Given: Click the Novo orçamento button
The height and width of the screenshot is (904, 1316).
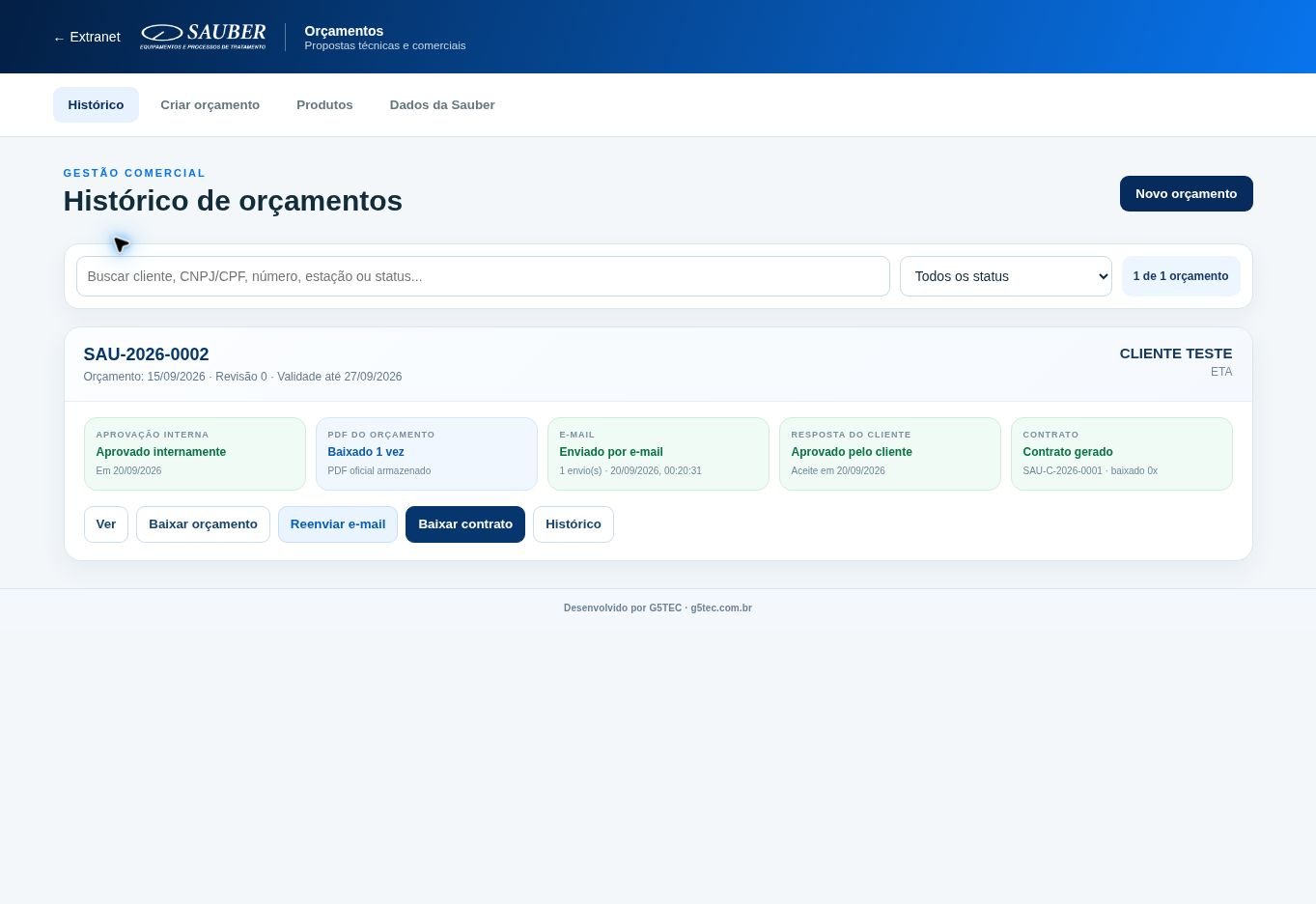Looking at the screenshot, I should [1186, 194].
